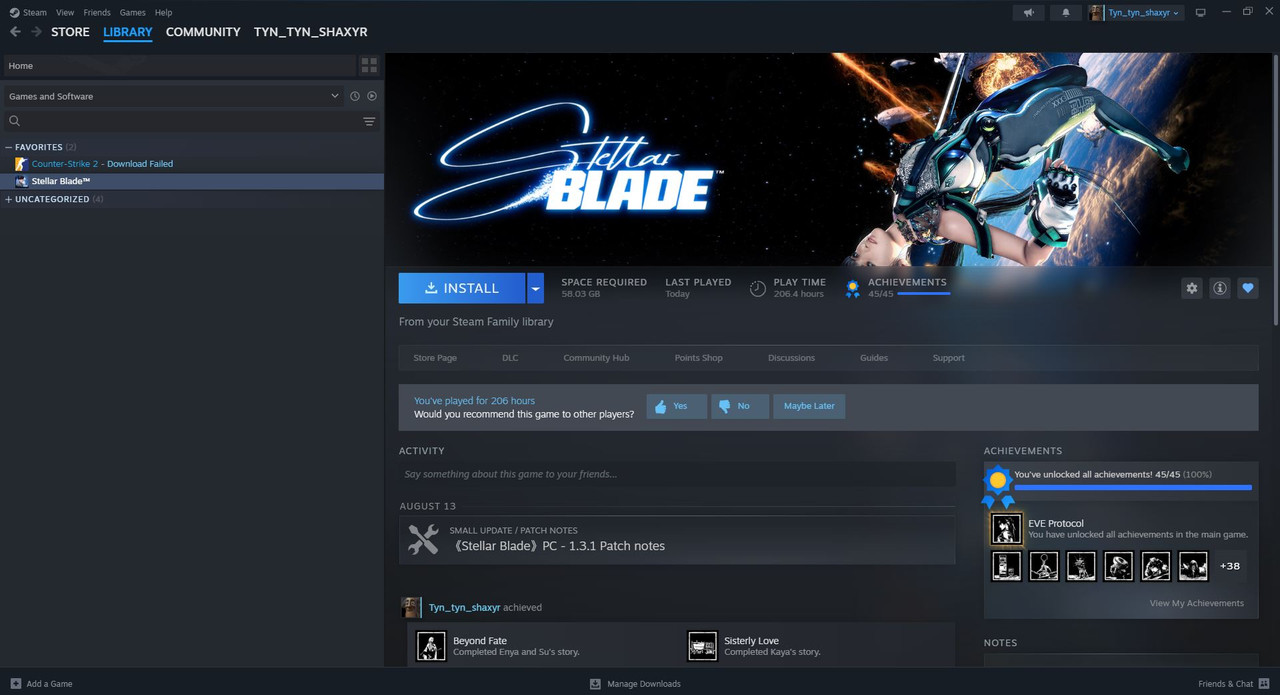
Task: Open advanced filters icon next to search
Action: point(369,121)
